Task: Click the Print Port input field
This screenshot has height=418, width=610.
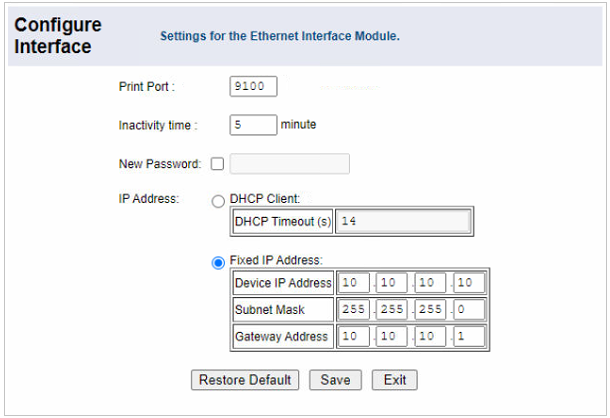Action: pyautogui.click(x=253, y=87)
